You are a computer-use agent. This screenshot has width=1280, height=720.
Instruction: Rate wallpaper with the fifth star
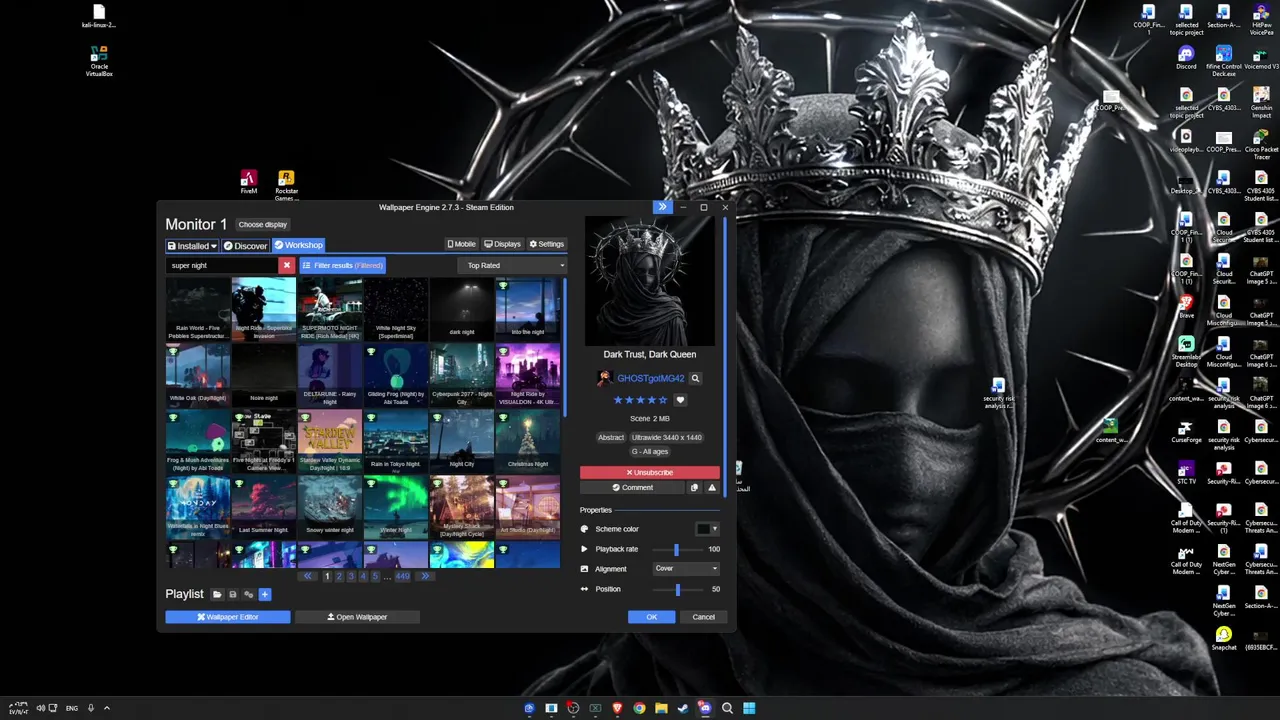coord(662,400)
